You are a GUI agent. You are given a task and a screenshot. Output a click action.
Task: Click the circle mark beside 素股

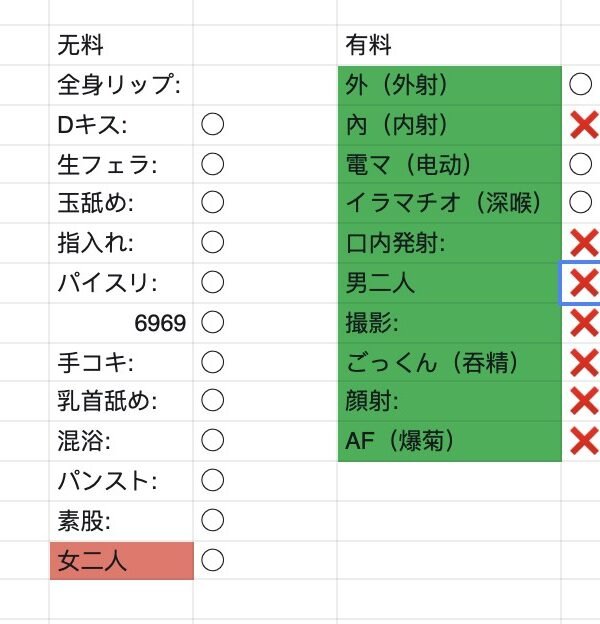[x=212, y=521]
